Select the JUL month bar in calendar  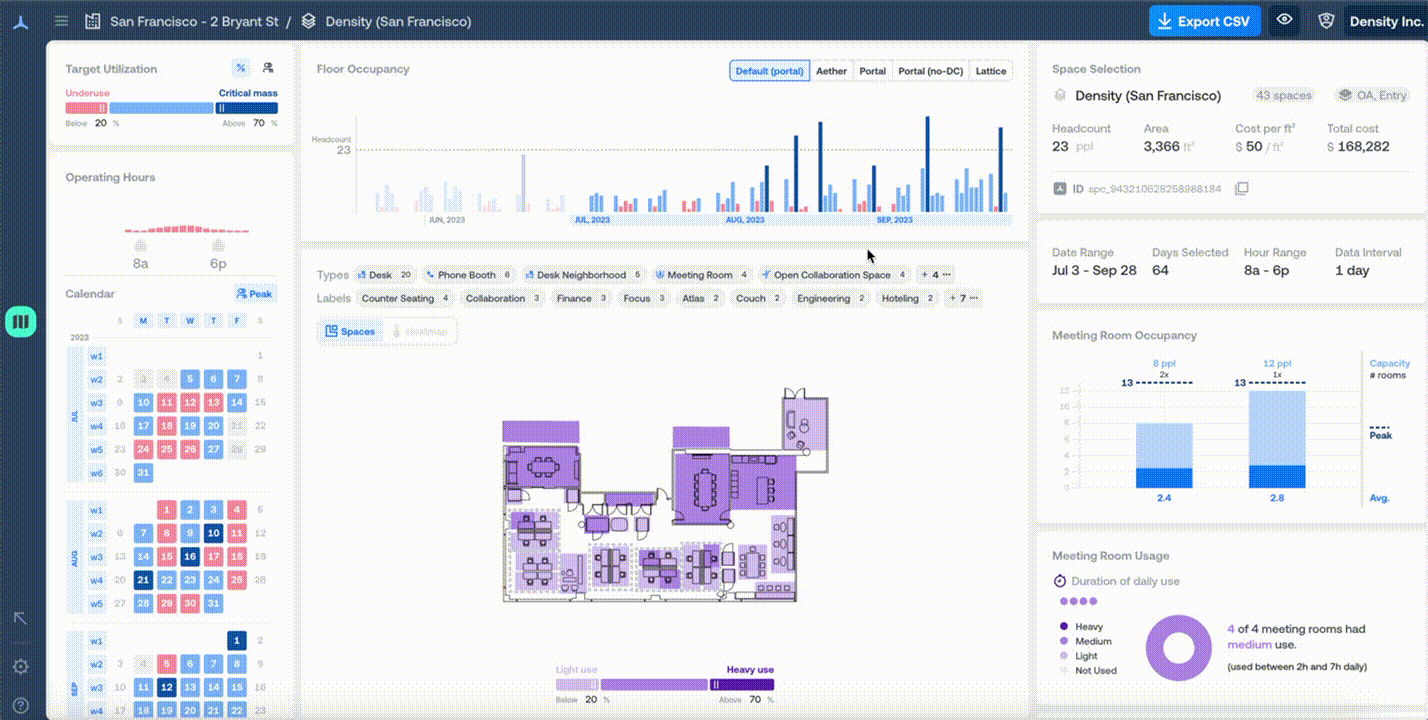point(74,415)
